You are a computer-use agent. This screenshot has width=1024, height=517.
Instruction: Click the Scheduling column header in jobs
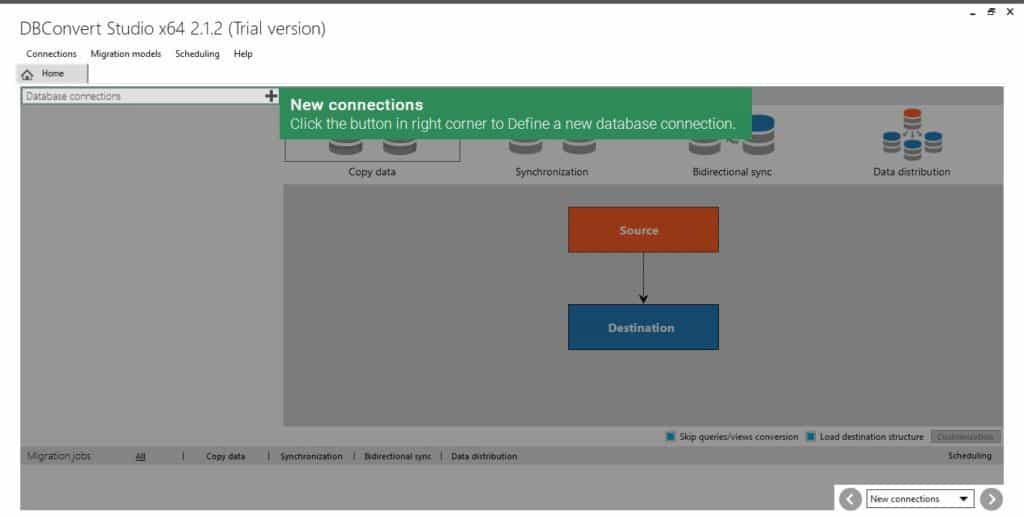tap(969, 456)
